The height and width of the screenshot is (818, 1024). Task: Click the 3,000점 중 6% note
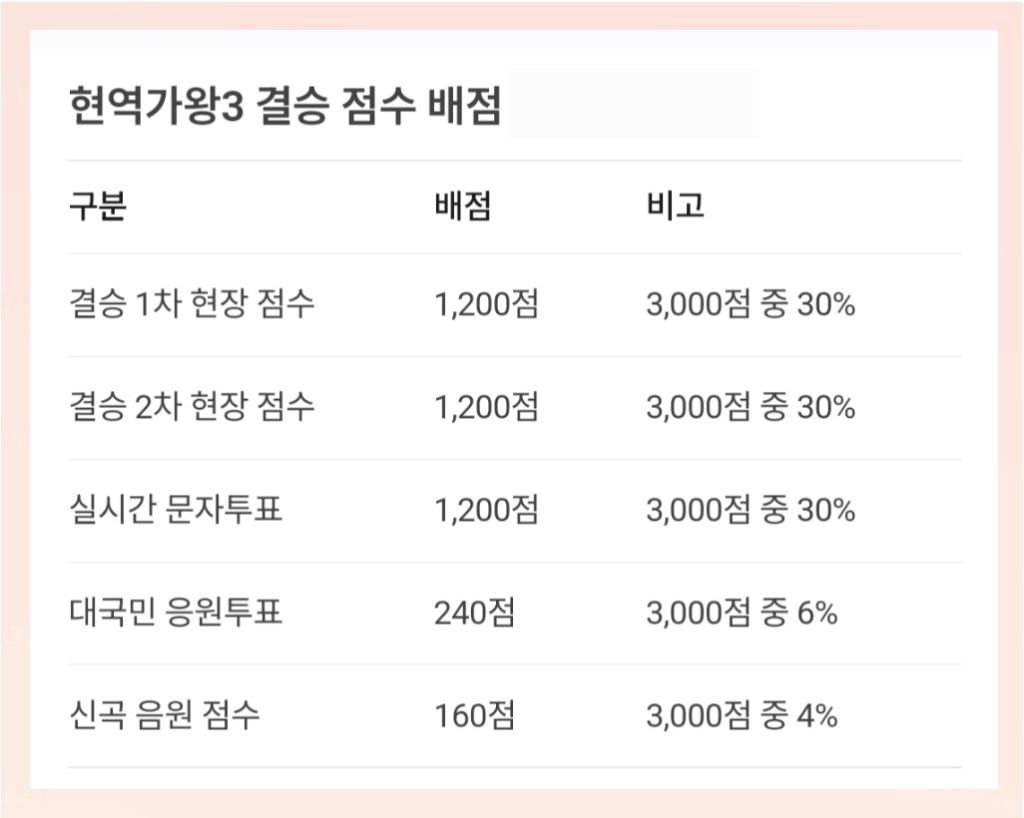(x=742, y=612)
